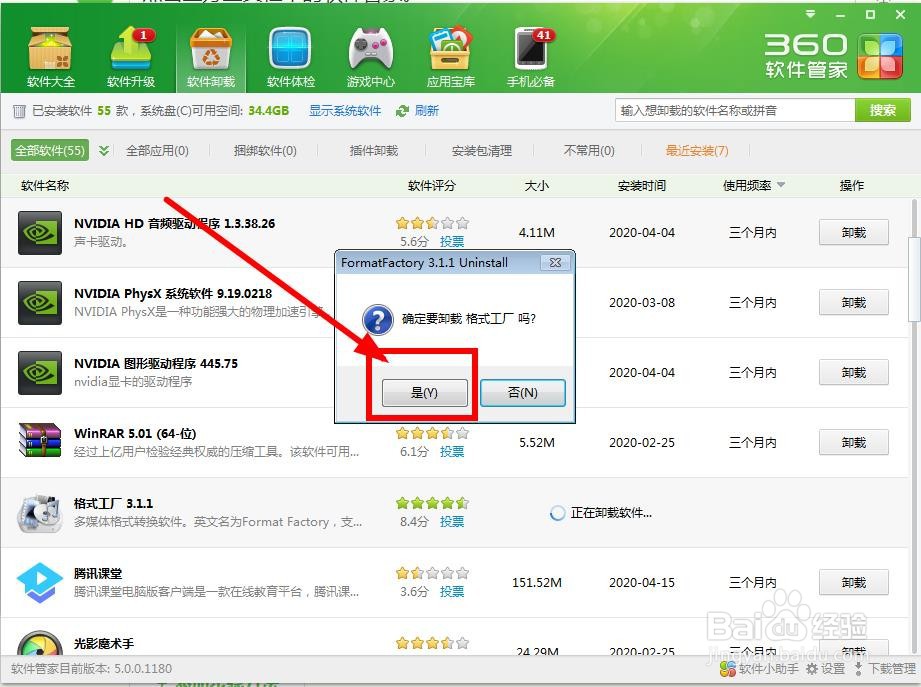Close the FormatFactory Uninstall dialog

click(x=555, y=262)
